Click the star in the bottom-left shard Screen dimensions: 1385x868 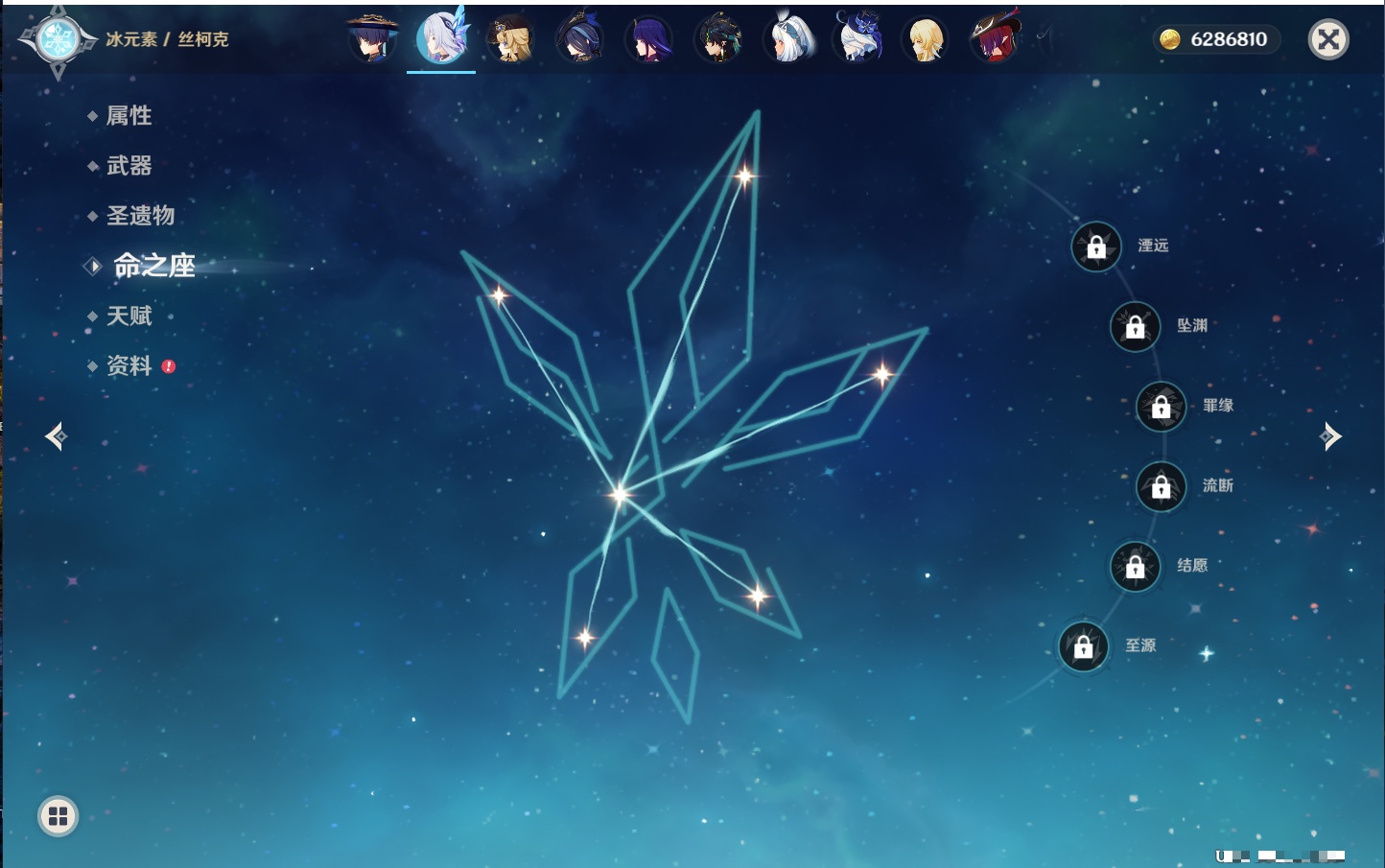[x=585, y=637]
